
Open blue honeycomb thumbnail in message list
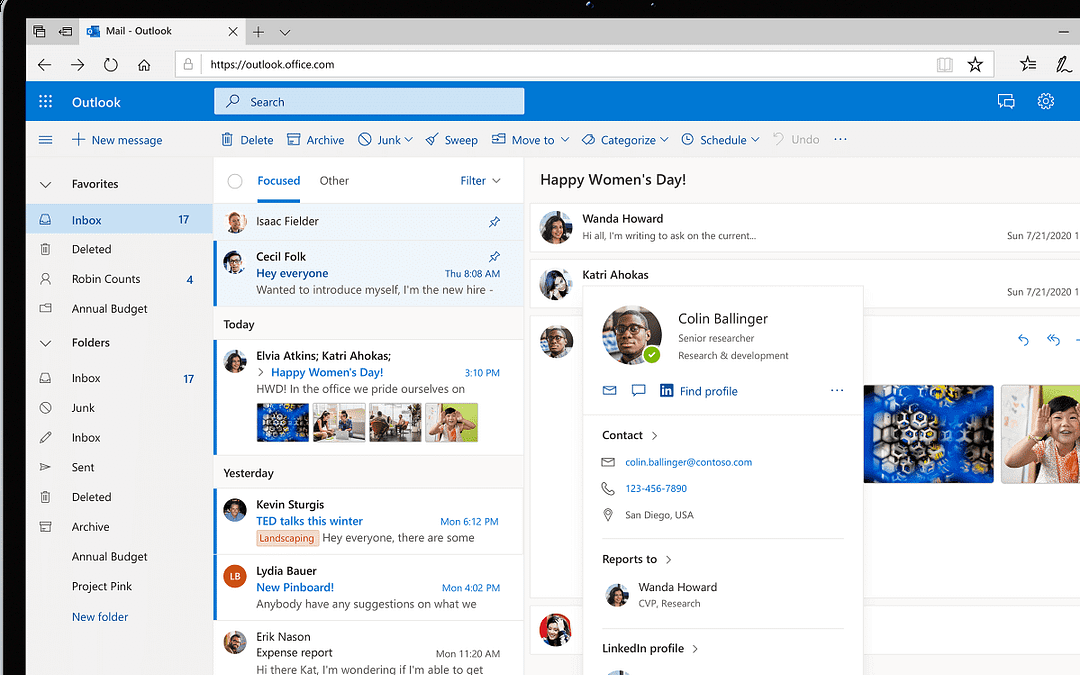point(282,422)
